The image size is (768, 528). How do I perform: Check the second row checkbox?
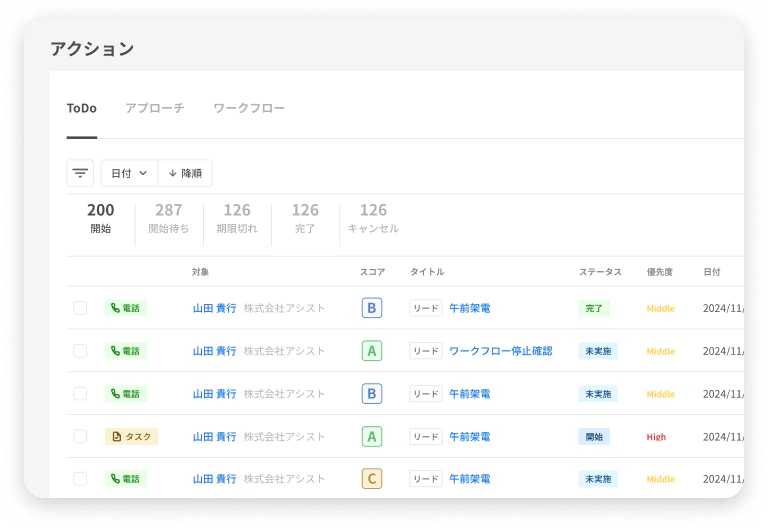pyautogui.click(x=80, y=351)
